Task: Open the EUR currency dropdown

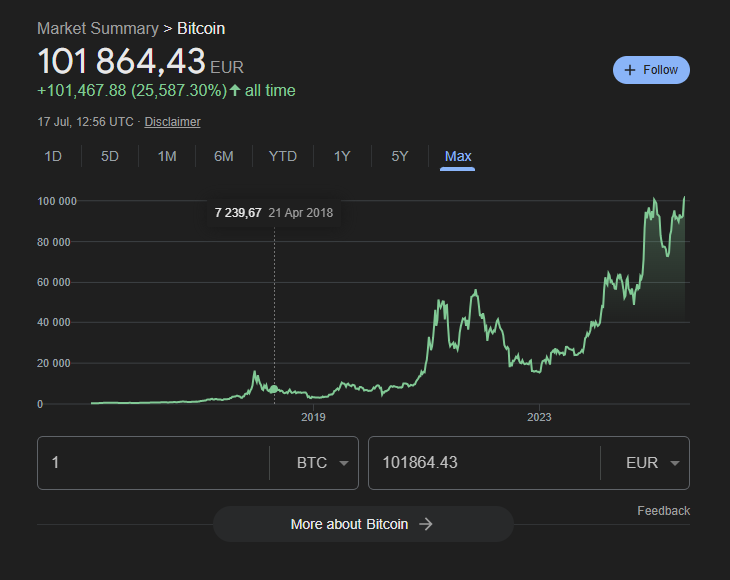Action: coord(653,463)
